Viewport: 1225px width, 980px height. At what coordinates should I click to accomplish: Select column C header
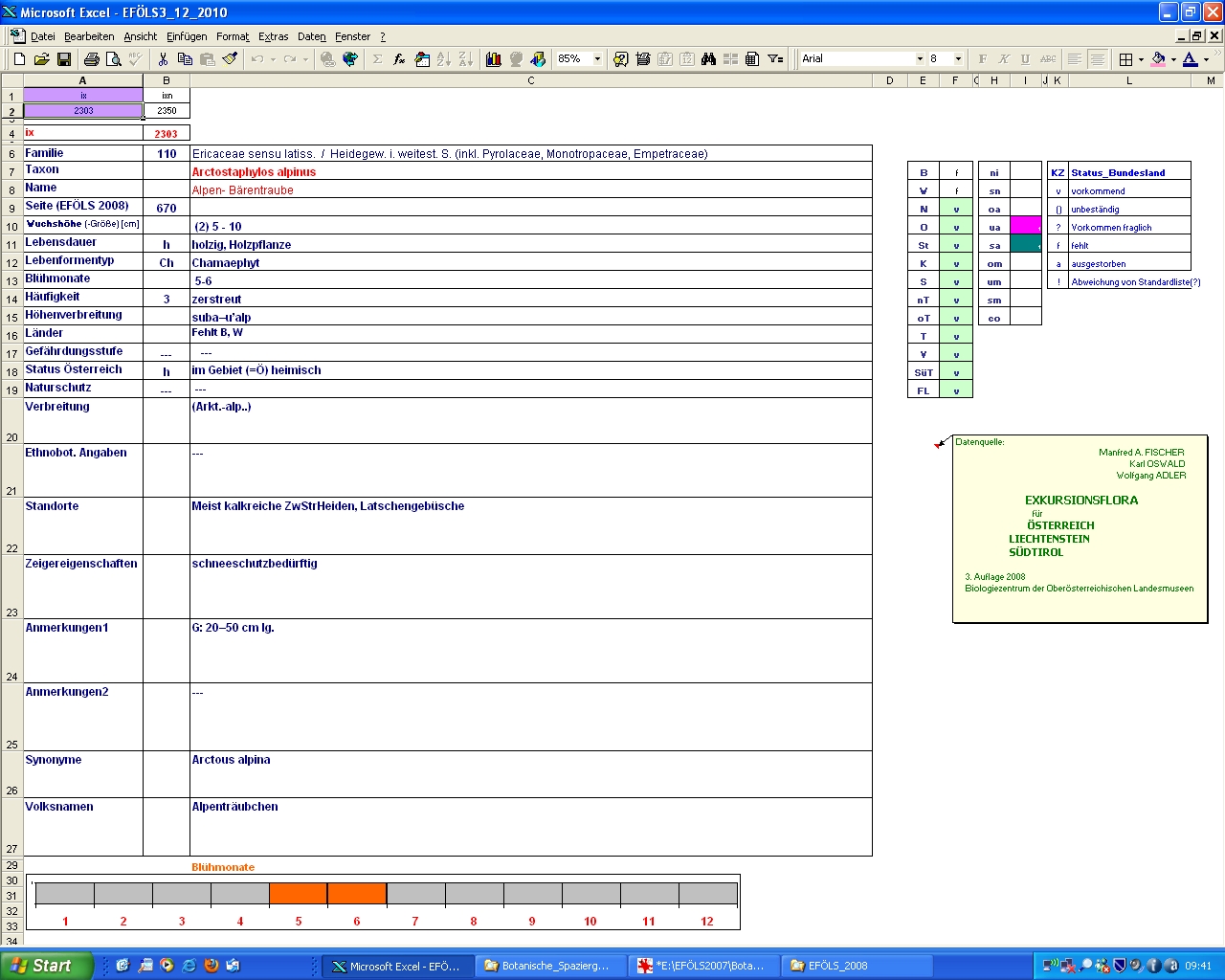click(x=531, y=80)
